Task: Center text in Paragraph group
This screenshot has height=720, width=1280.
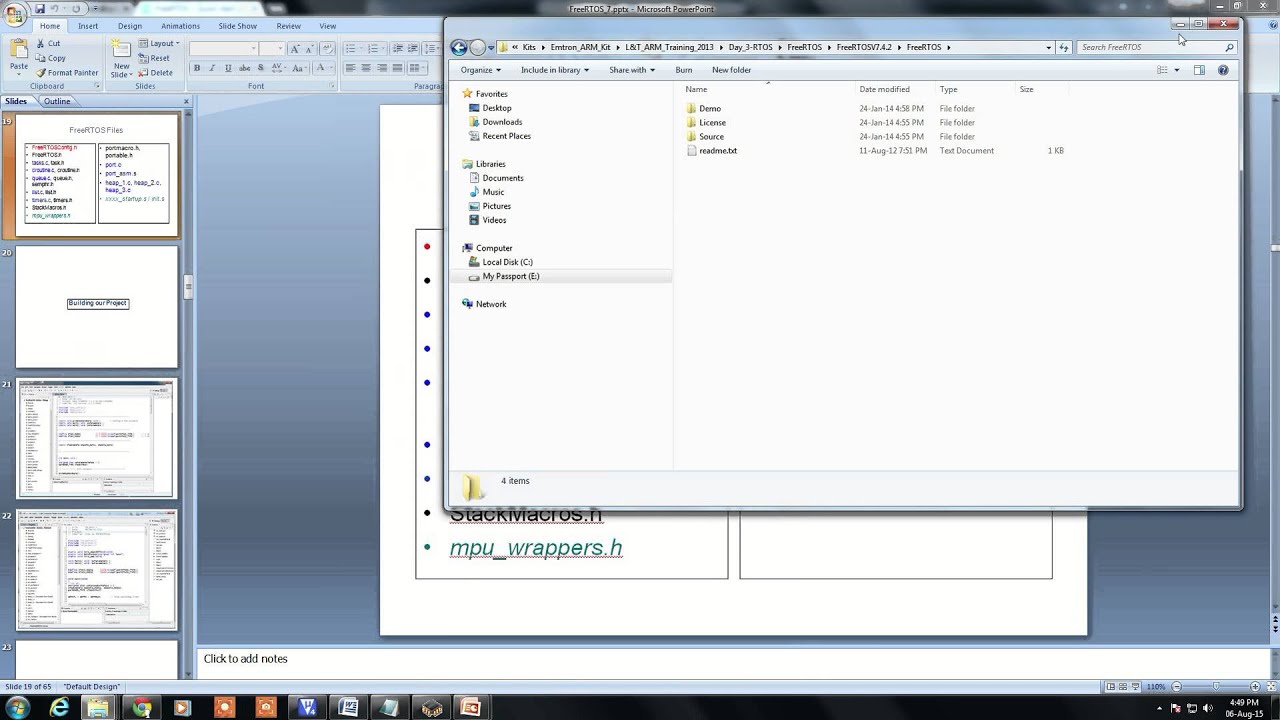Action: tap(366, 68)
